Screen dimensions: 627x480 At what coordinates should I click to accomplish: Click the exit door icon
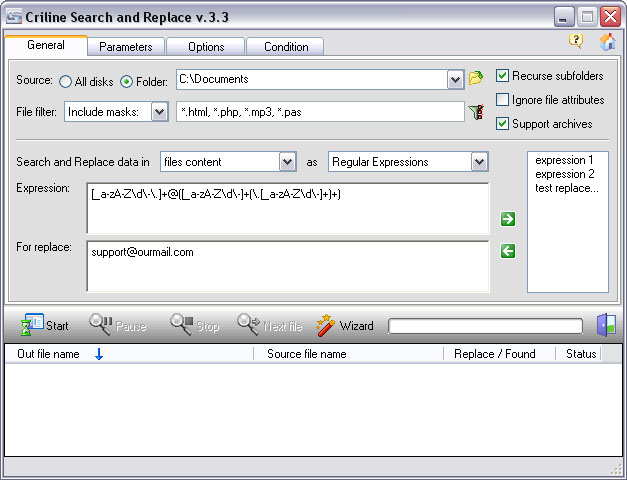(607, 325)
